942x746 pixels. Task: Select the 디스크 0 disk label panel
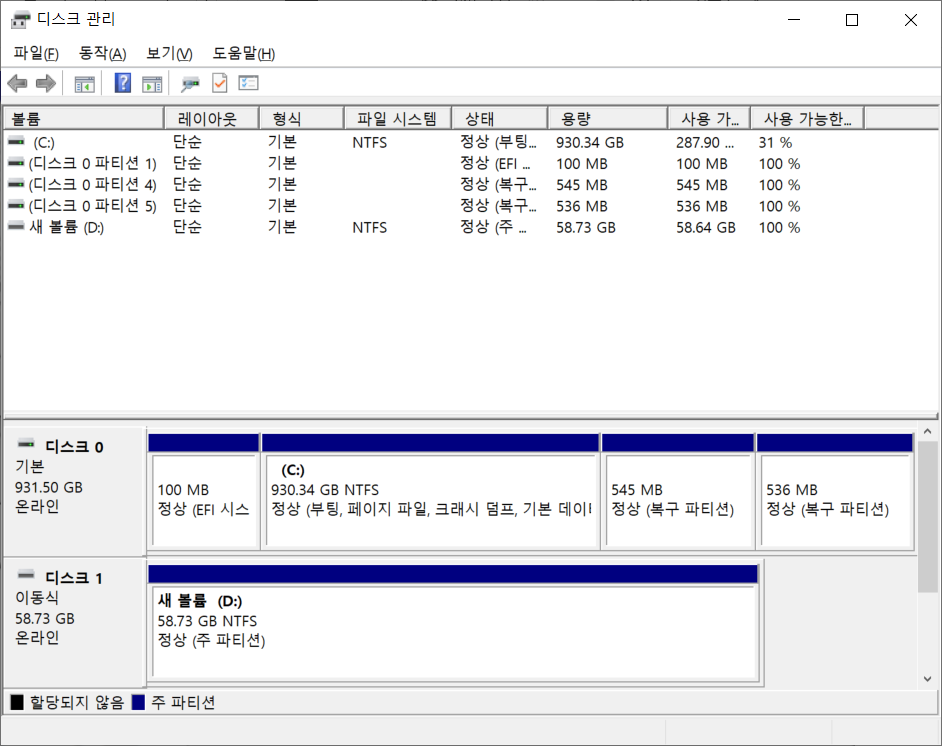coord(74,490)
